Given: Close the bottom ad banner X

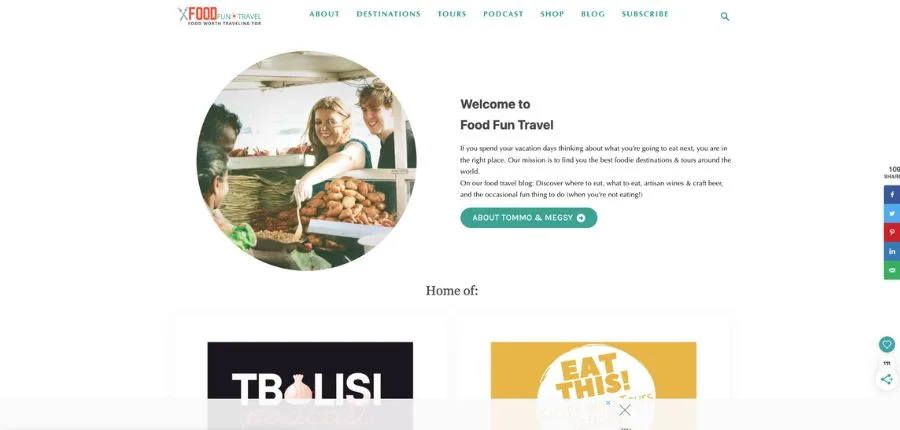Looking at the screenshot, I should click(625, 410).
